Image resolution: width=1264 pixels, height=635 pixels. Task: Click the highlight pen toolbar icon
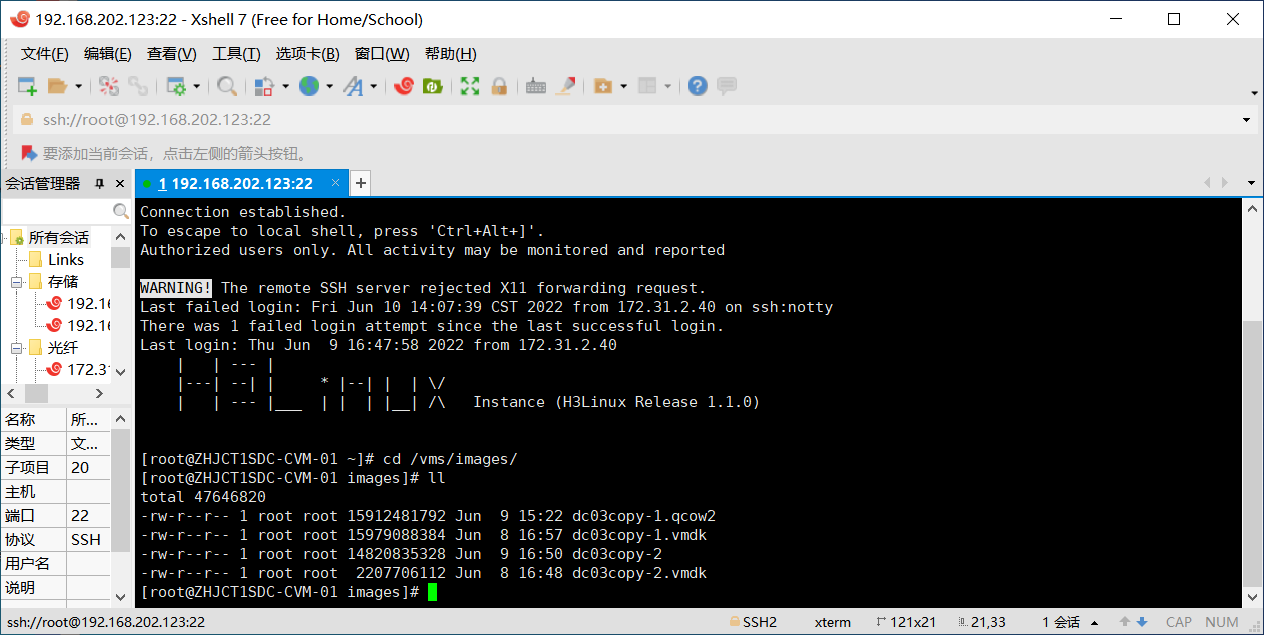click(x=566, y=86)
